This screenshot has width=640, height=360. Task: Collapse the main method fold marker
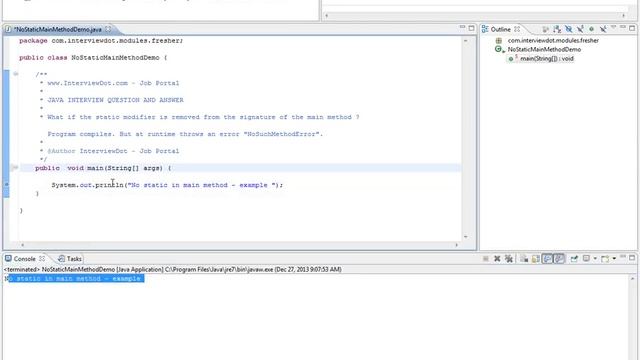(15, 168)
